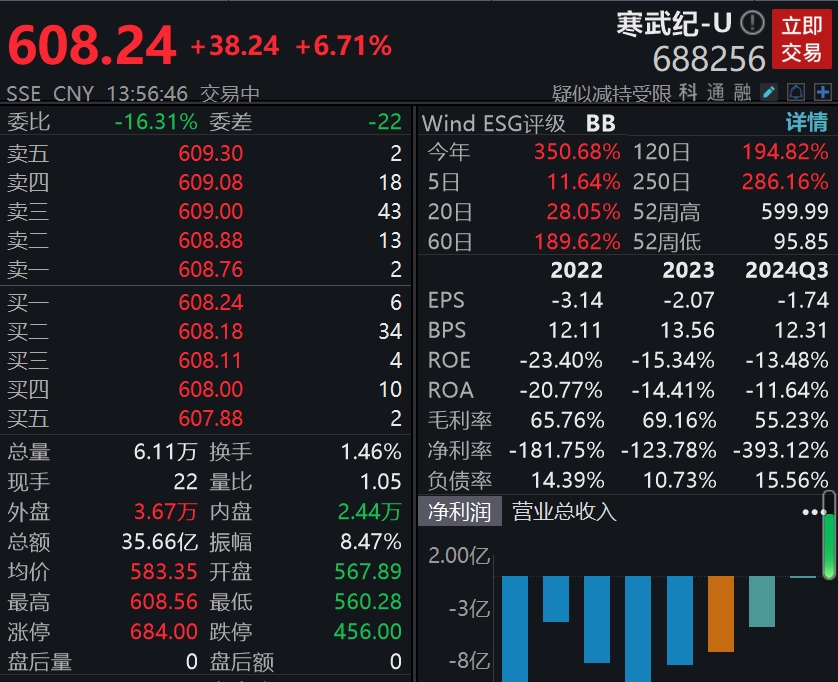Click the pencil edit icon
Screen dimensions: 838x682
769,92
